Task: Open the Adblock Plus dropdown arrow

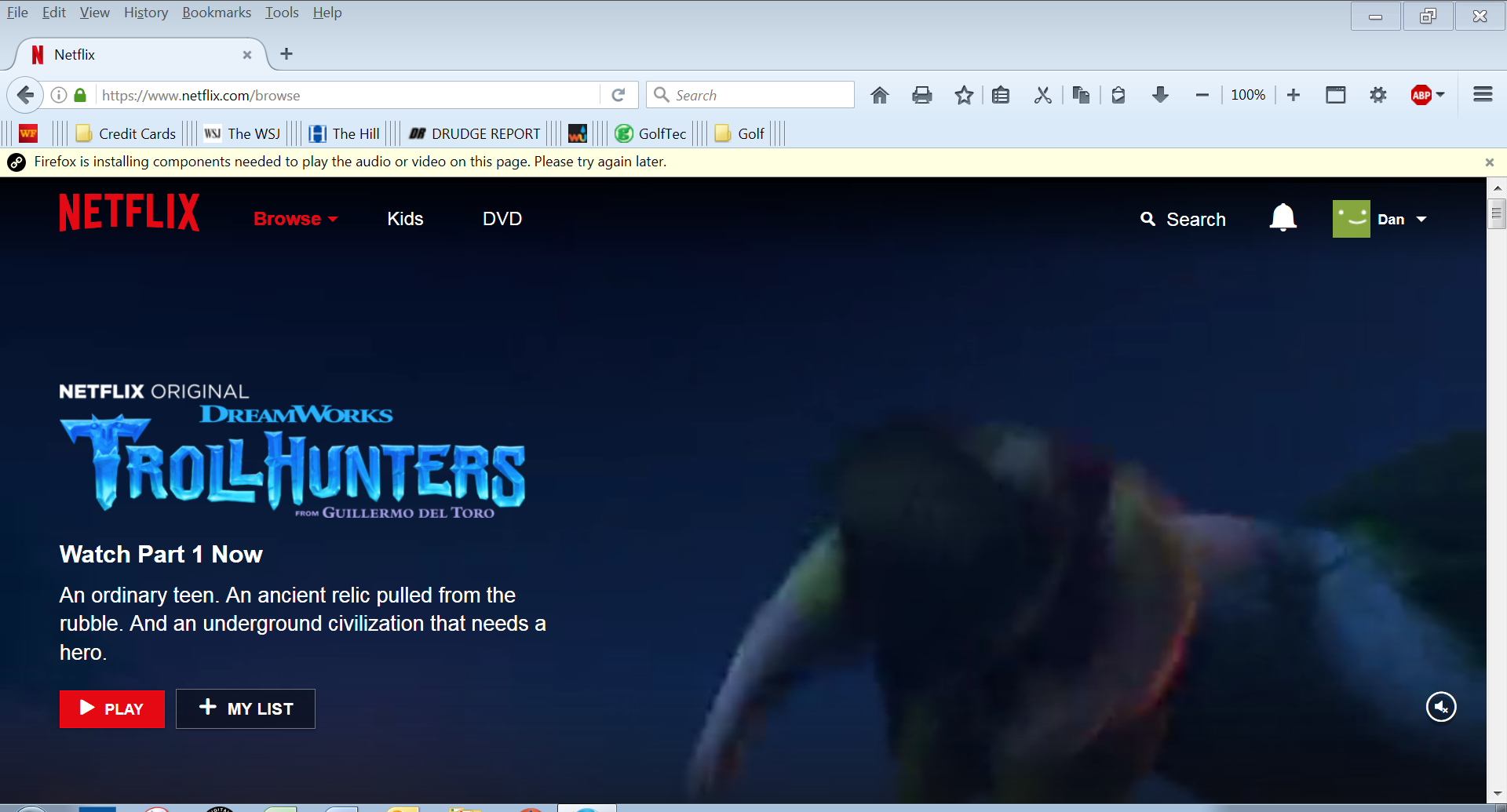Action: [x=1440, y=95]
